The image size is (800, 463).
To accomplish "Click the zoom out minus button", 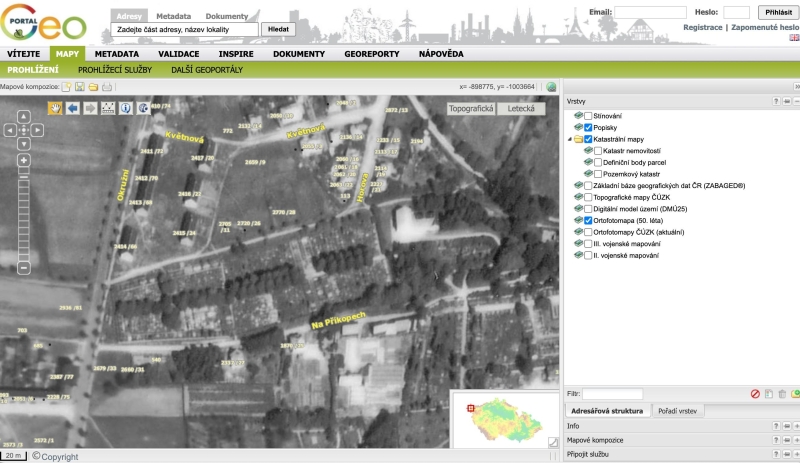I will tap(24, 268).
